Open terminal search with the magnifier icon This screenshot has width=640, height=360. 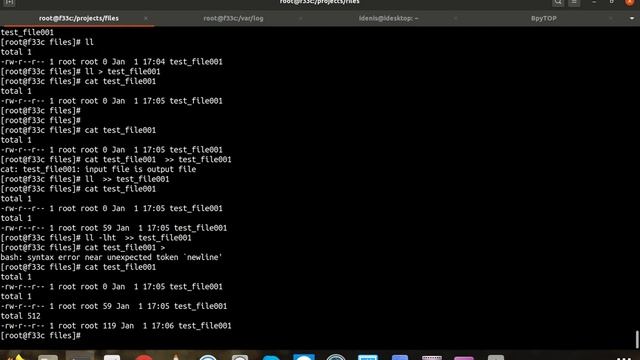(558, 2)
